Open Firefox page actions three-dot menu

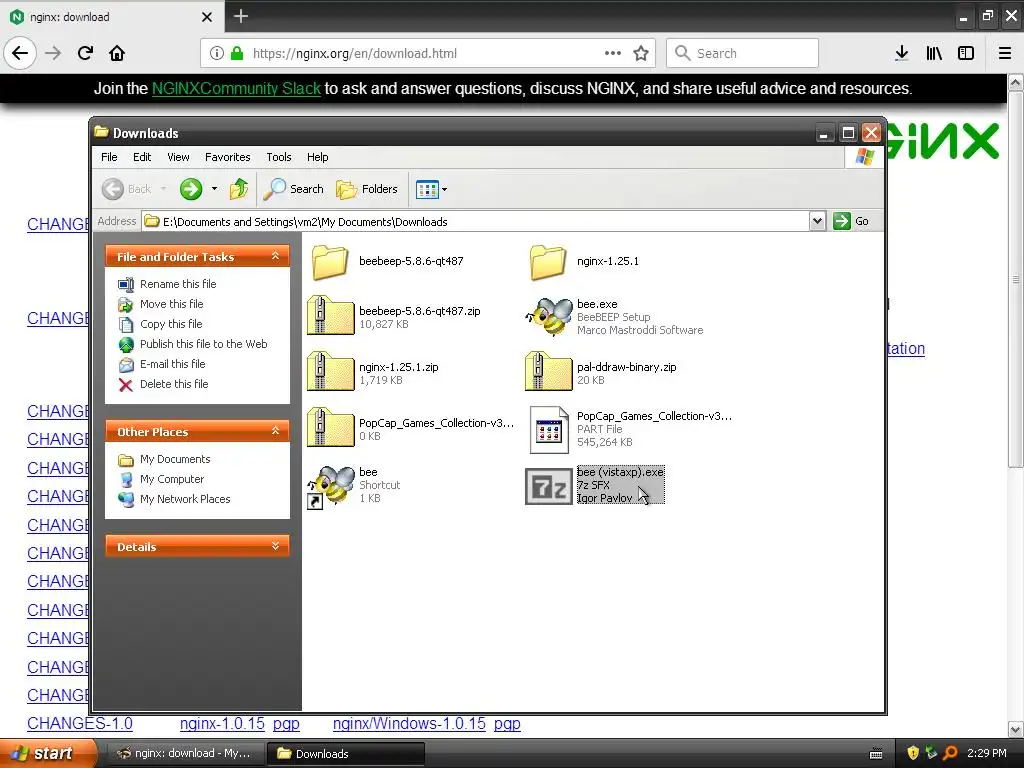click(613, 53)
